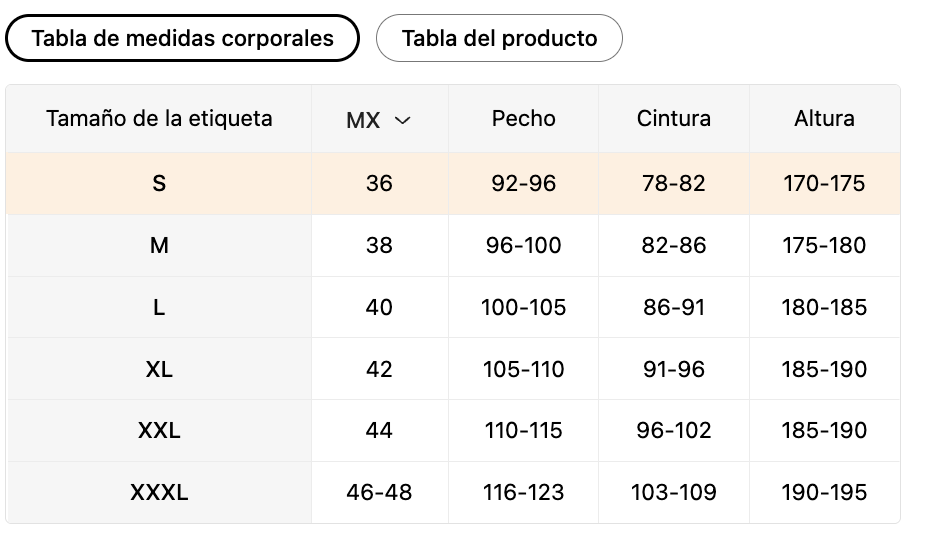Open the Tabla del producto tab

[499, 38]
